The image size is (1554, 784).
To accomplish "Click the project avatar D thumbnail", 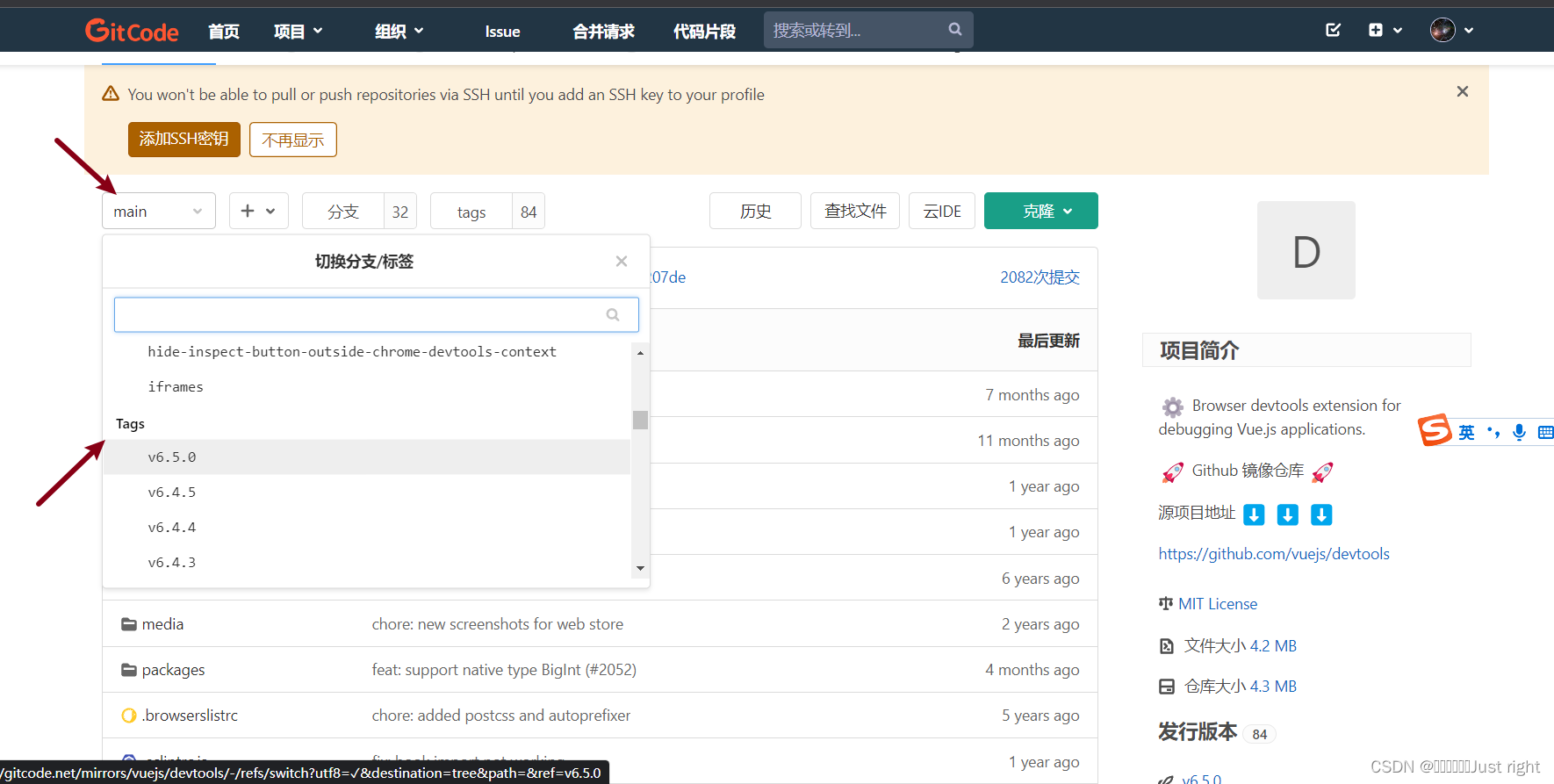I will pyautogui.click(x=1306, y=250).
